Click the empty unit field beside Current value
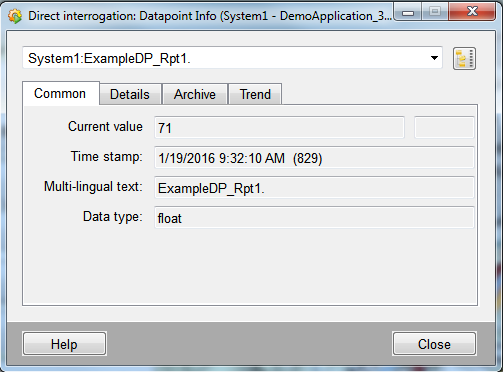Screen dimensions: 503x372 [444, 127]
